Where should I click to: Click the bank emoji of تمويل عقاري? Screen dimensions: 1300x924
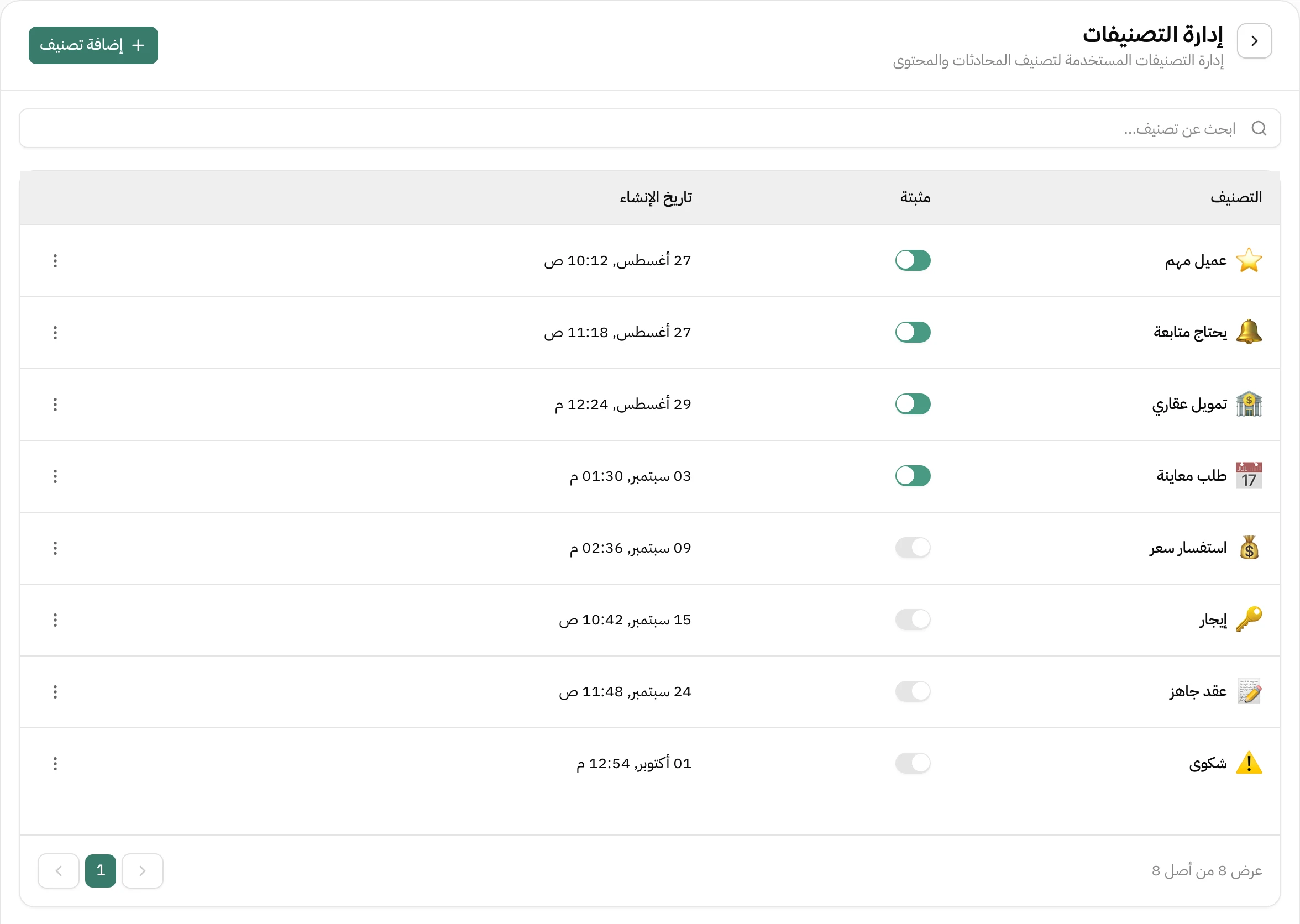[1249, 405]
